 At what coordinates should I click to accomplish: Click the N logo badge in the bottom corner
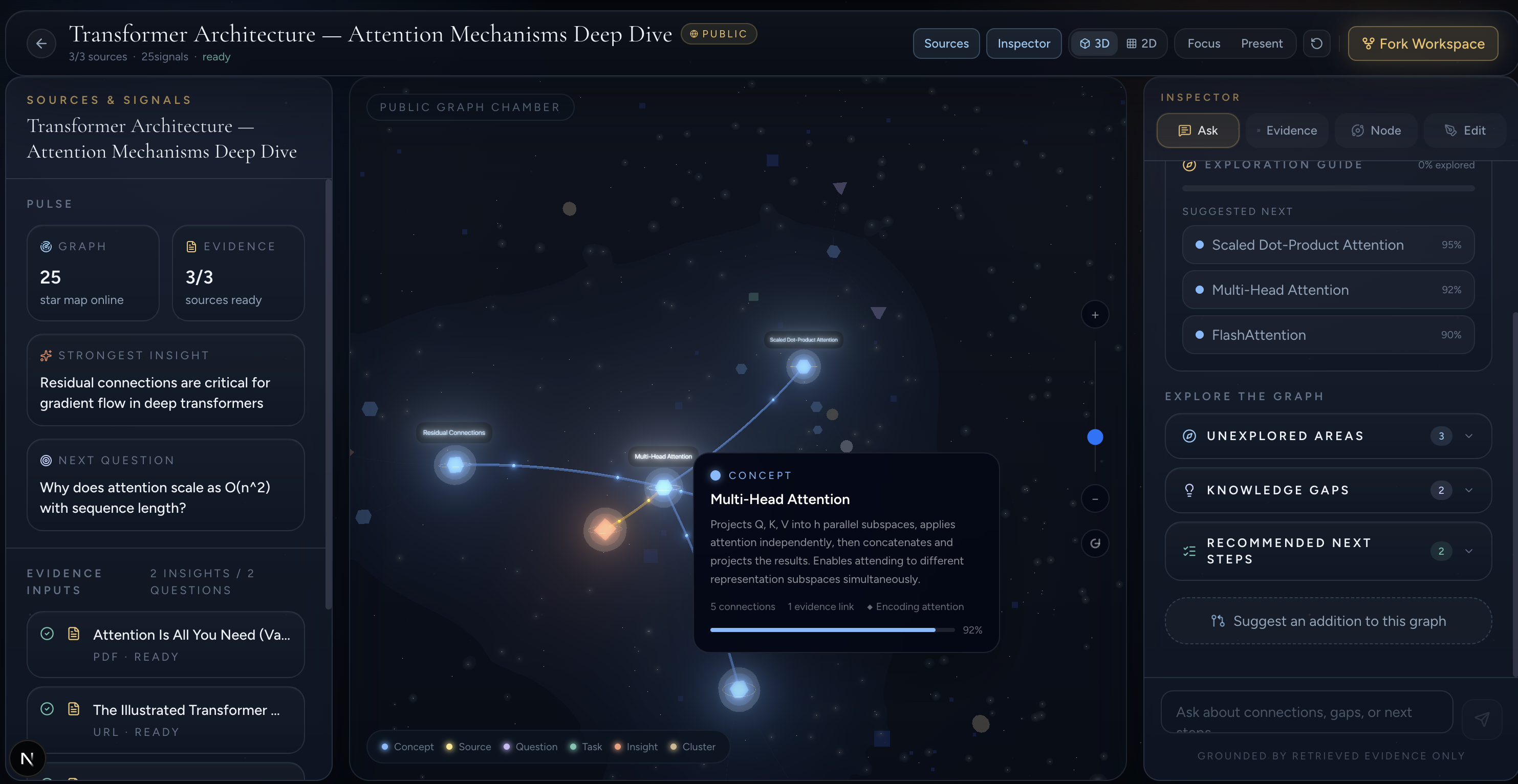point(27,758)
